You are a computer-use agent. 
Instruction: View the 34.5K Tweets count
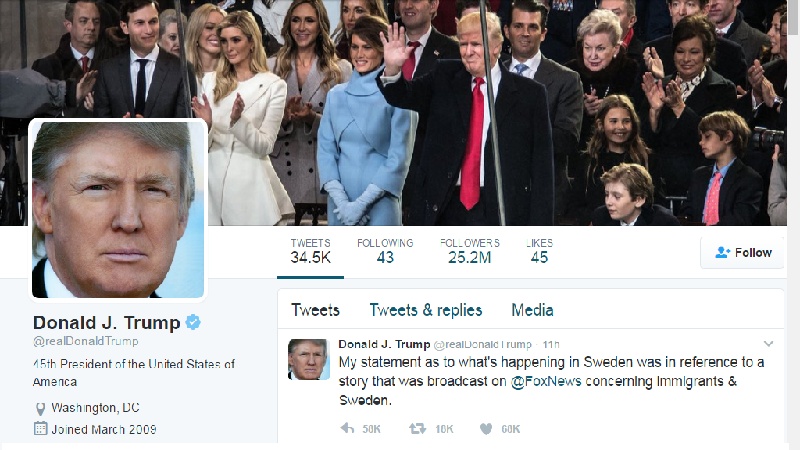310,251
